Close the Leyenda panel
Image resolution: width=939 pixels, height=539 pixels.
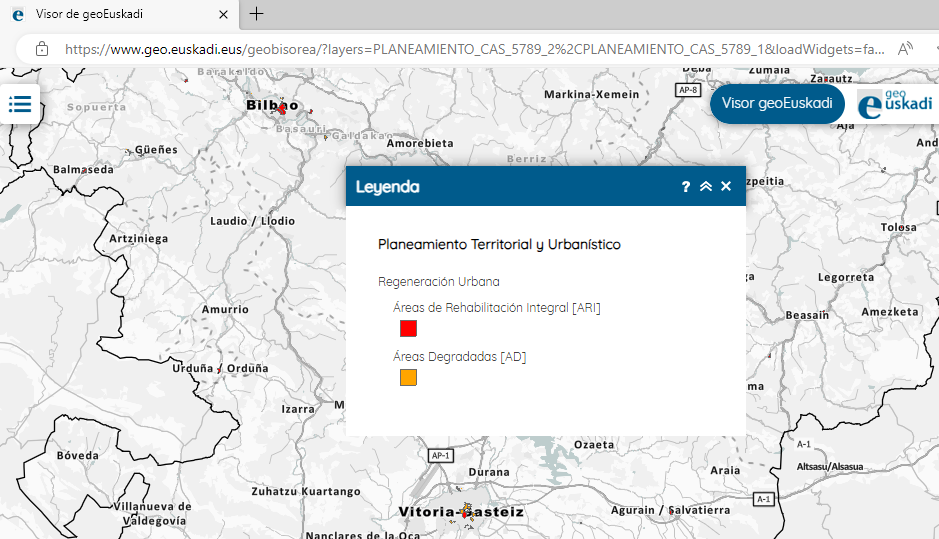(726, 187)
